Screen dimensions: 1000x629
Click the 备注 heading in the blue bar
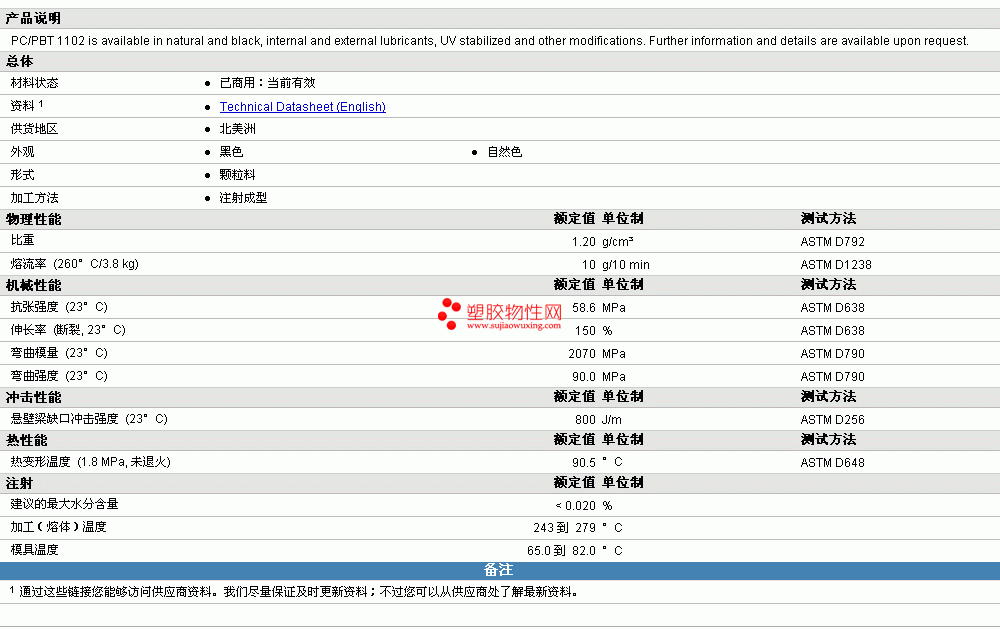(499, 570)
